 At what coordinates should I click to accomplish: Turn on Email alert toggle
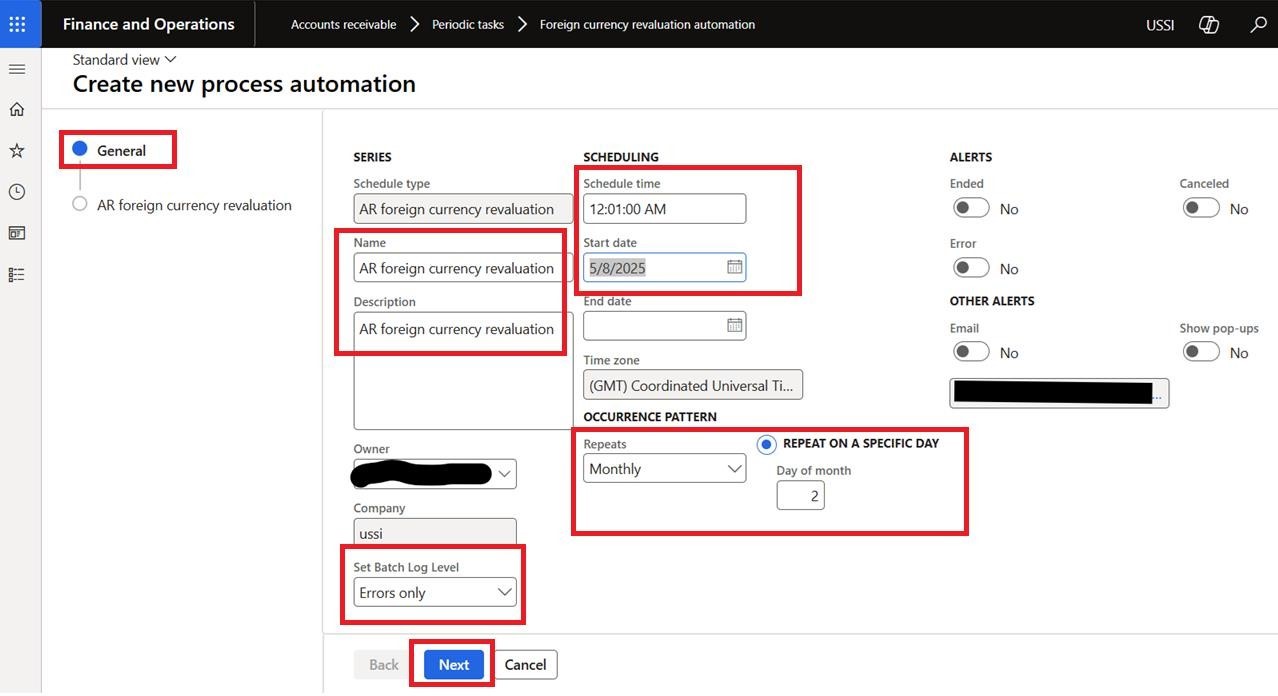970,352
